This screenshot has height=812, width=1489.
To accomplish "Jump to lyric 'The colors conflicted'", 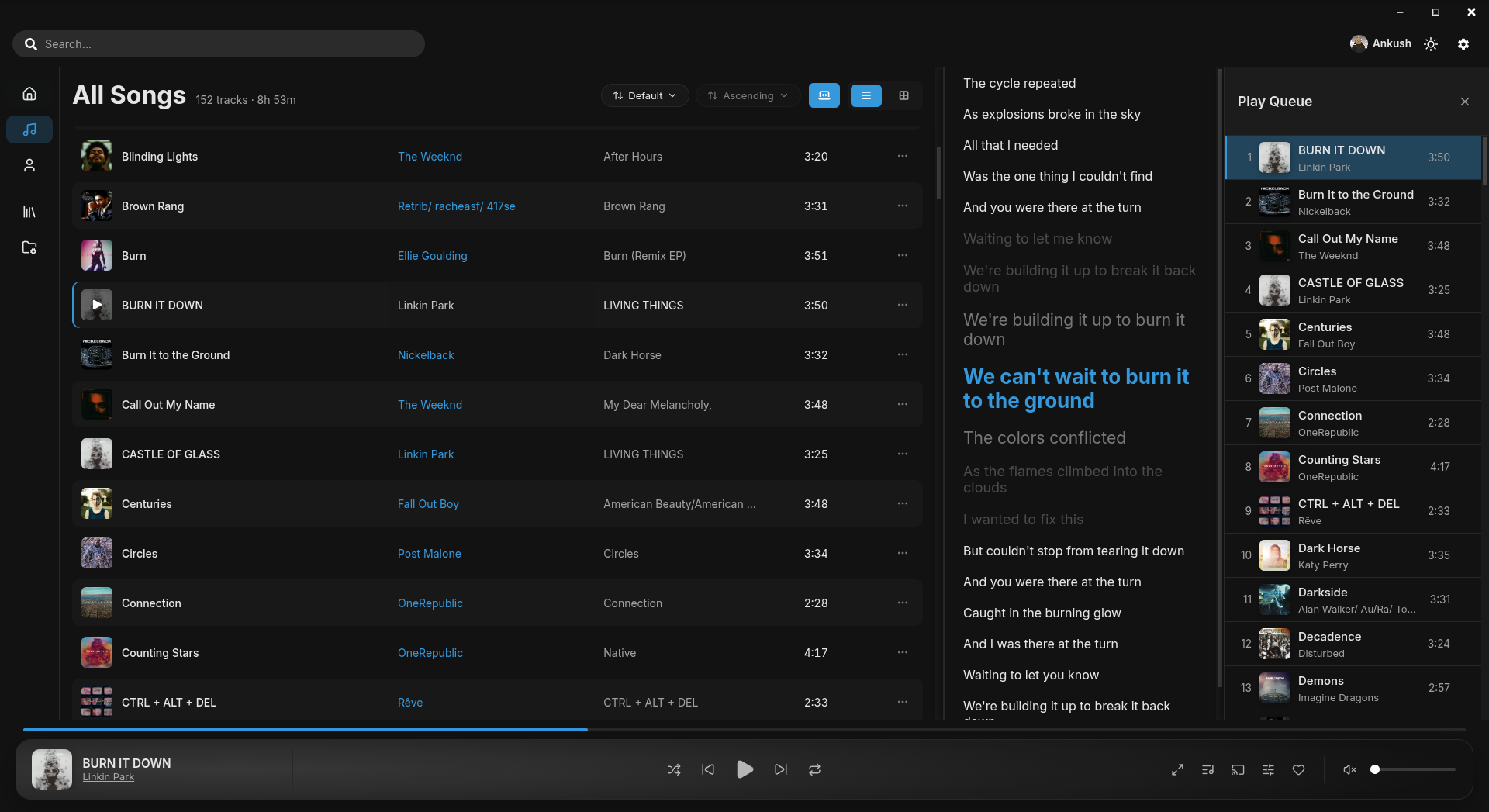I will (x=1044, y=438).
